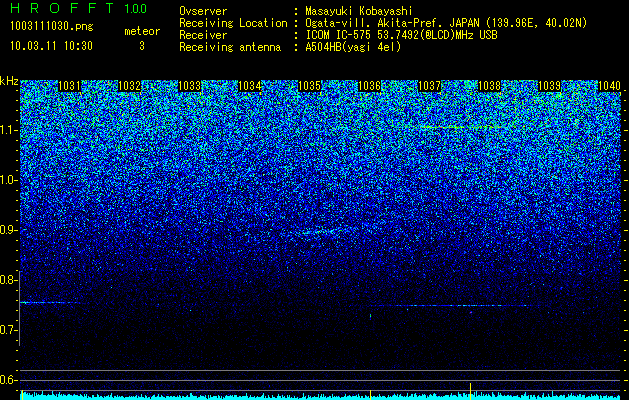Click the 1.0 frequency axis label
The height and width of the screenshot is (400, 629).
(8, 180)
